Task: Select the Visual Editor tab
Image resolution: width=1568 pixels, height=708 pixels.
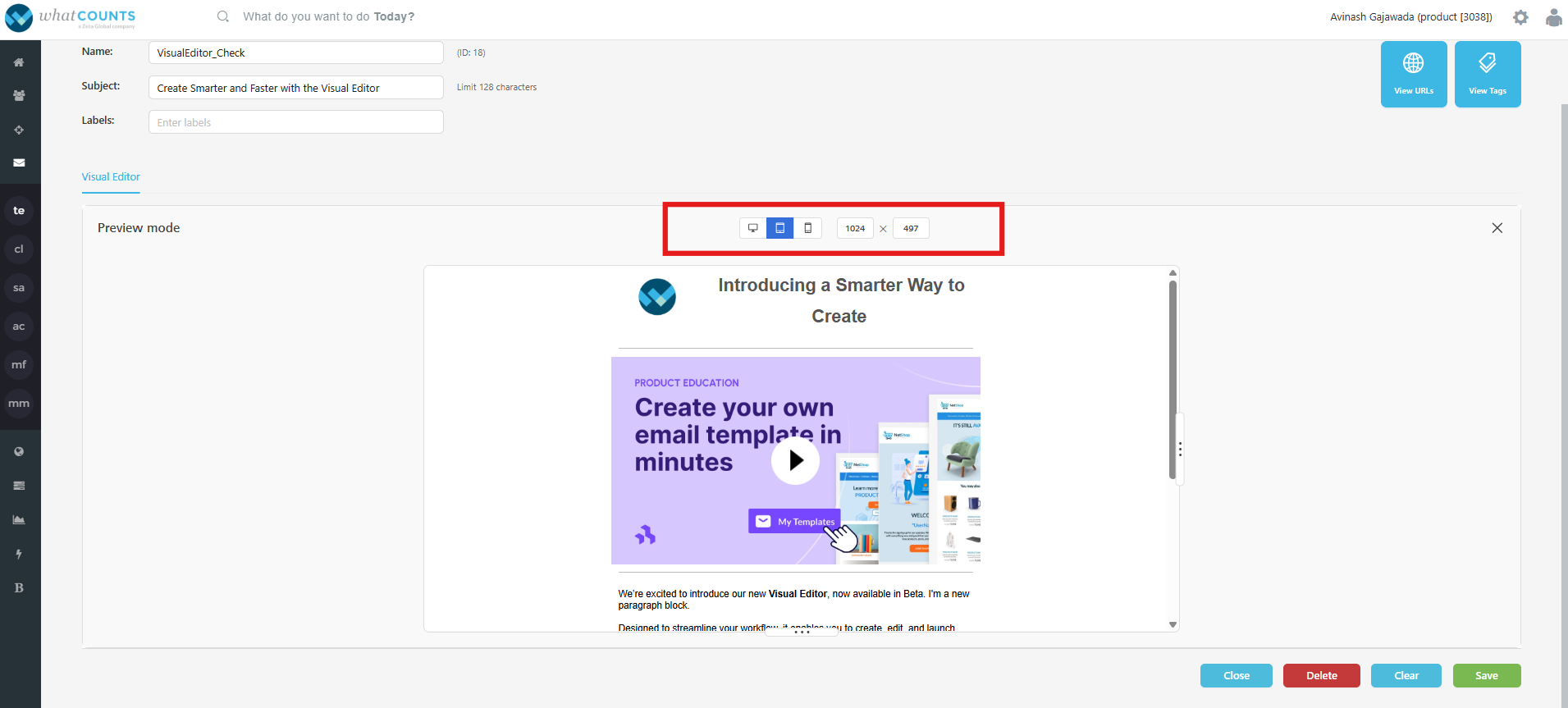Action: click(111, 177)
